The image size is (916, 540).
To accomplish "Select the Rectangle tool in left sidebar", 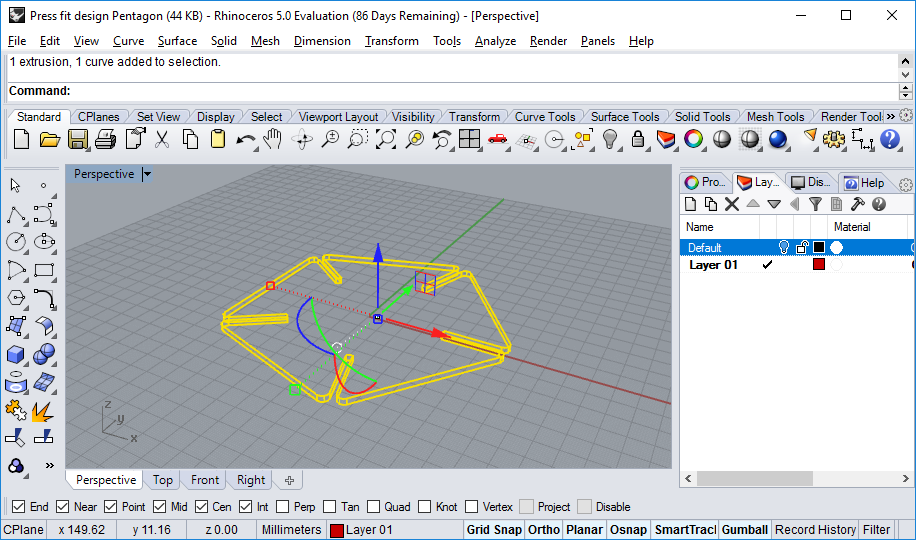I will pyautogui.click(x=44, y=270).
